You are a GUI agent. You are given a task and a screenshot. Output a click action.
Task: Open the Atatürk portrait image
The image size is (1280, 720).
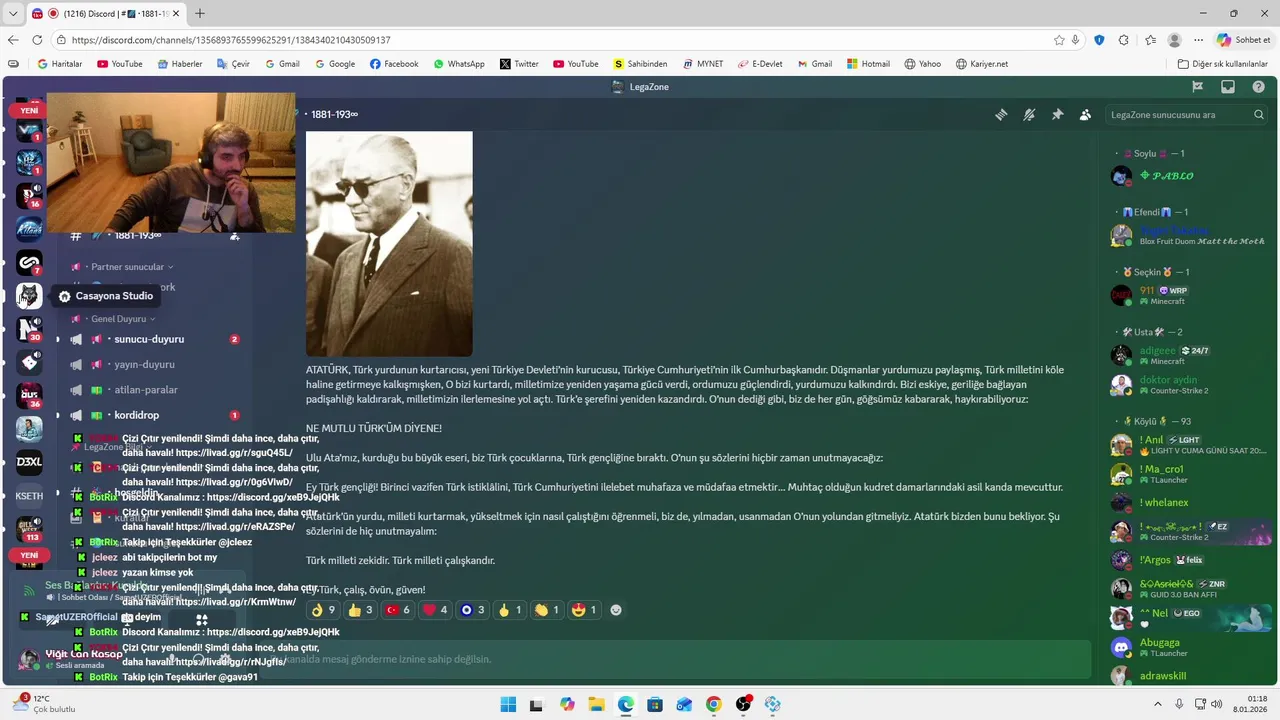pyautogui.click(x=389, y=244)
